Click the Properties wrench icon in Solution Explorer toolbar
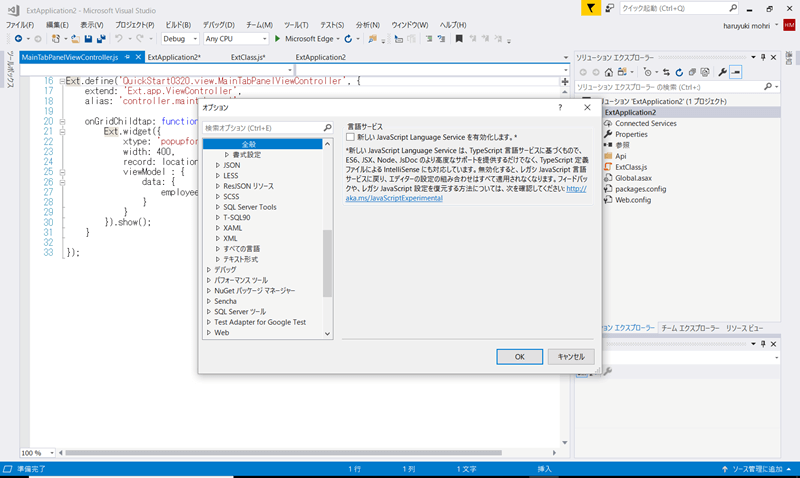Image resolution: width=800 pixels, height=478 pixels. click(722, 72)
